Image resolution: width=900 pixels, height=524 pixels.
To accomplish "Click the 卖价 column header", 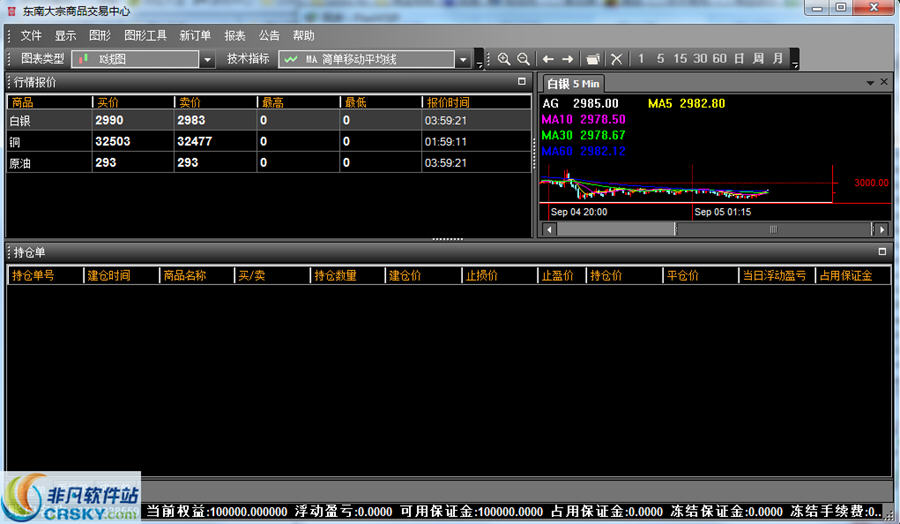I will 216,102.
